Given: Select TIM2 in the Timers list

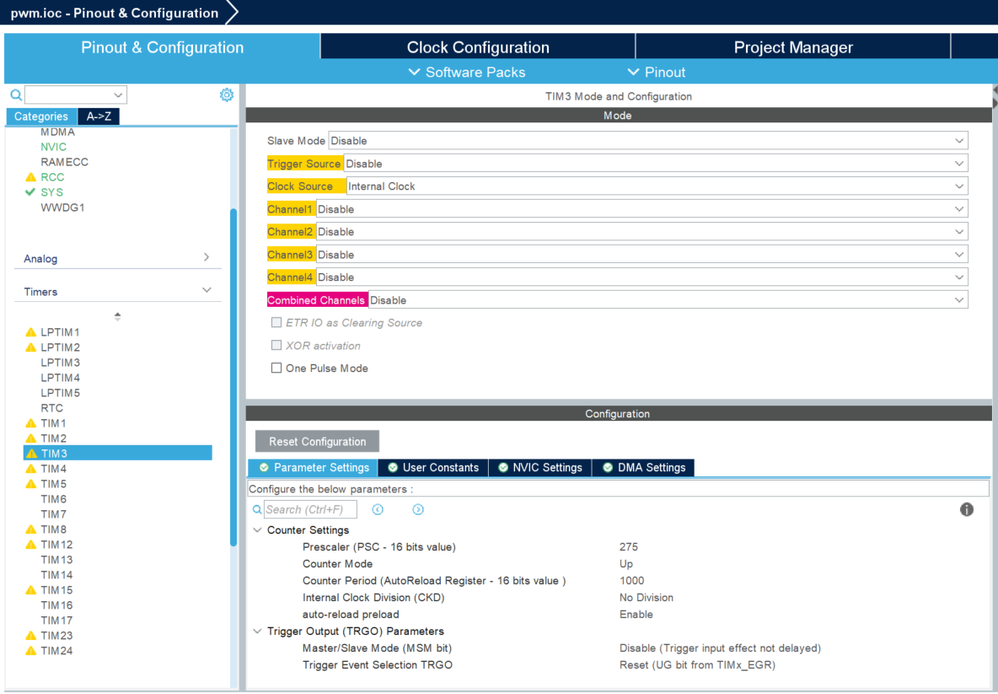Looking at the screenshot, I should [x=53, y=438].
